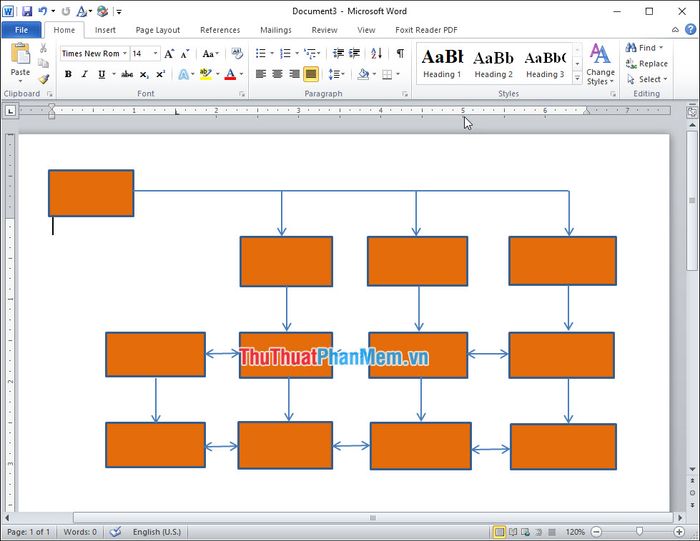Click the Grow Font icon
The width and height of the screenshot is (700, 541).
click(169, 53)
